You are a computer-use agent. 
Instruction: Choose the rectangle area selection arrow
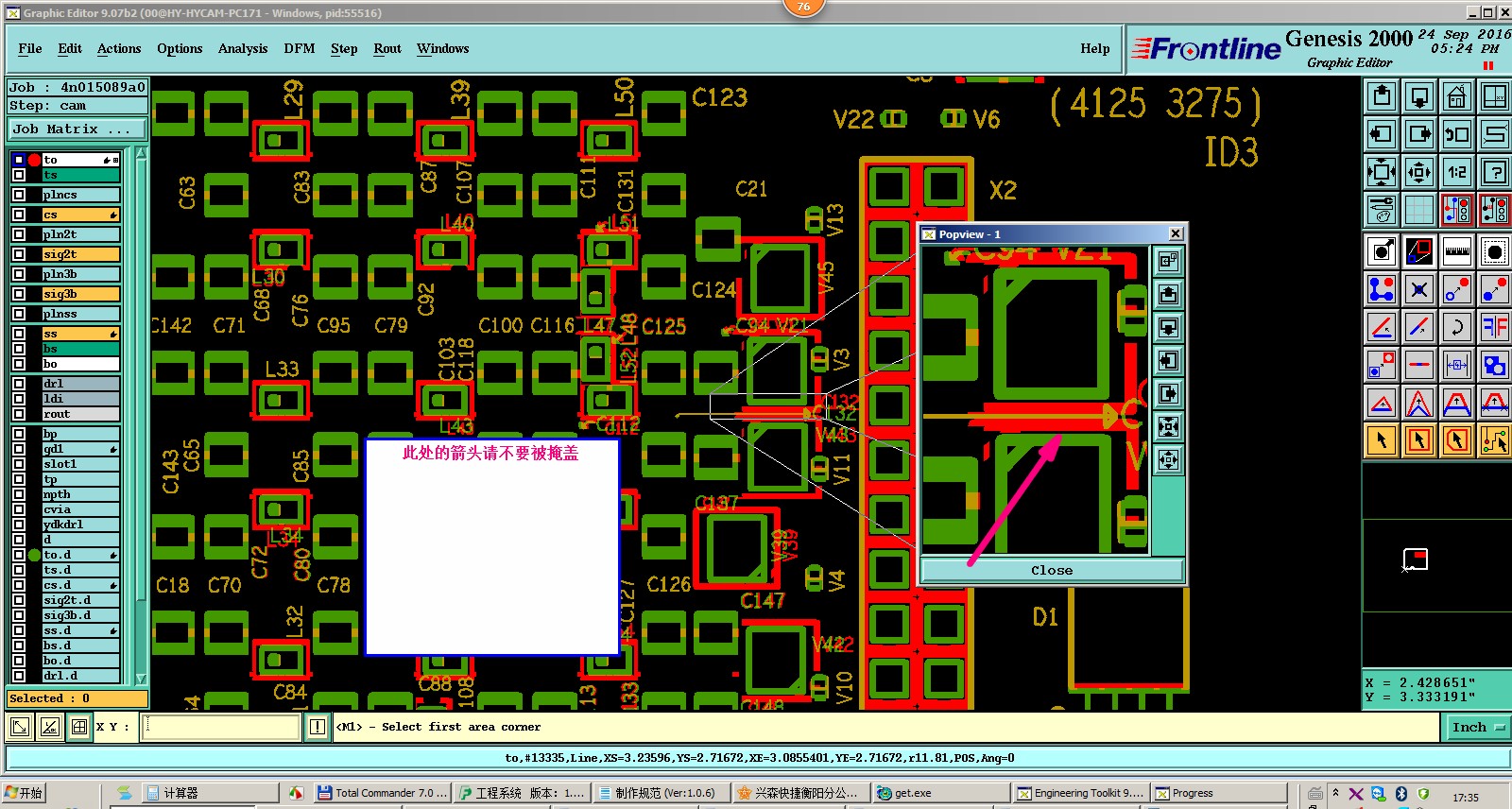tap(1419, 440)
